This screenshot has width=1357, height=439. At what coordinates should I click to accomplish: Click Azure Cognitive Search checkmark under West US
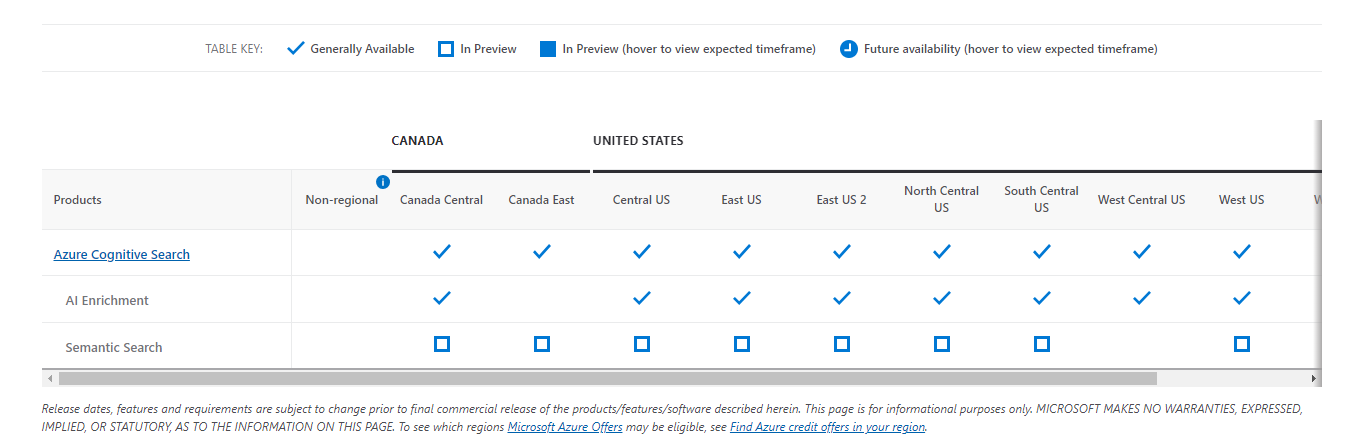(x=1242, y=252)
